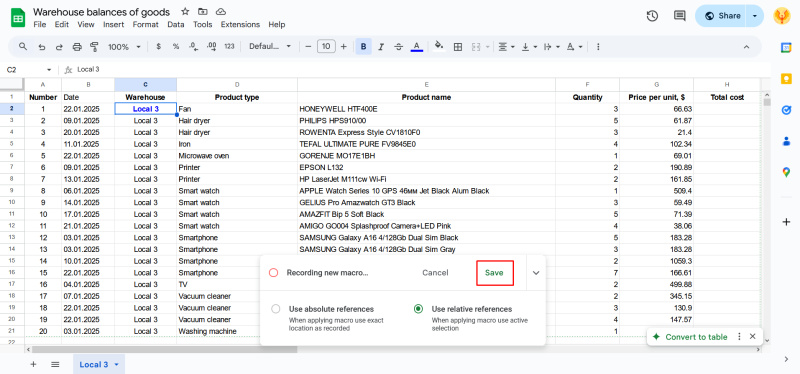Open the Default font dropdown

point(270,47)
